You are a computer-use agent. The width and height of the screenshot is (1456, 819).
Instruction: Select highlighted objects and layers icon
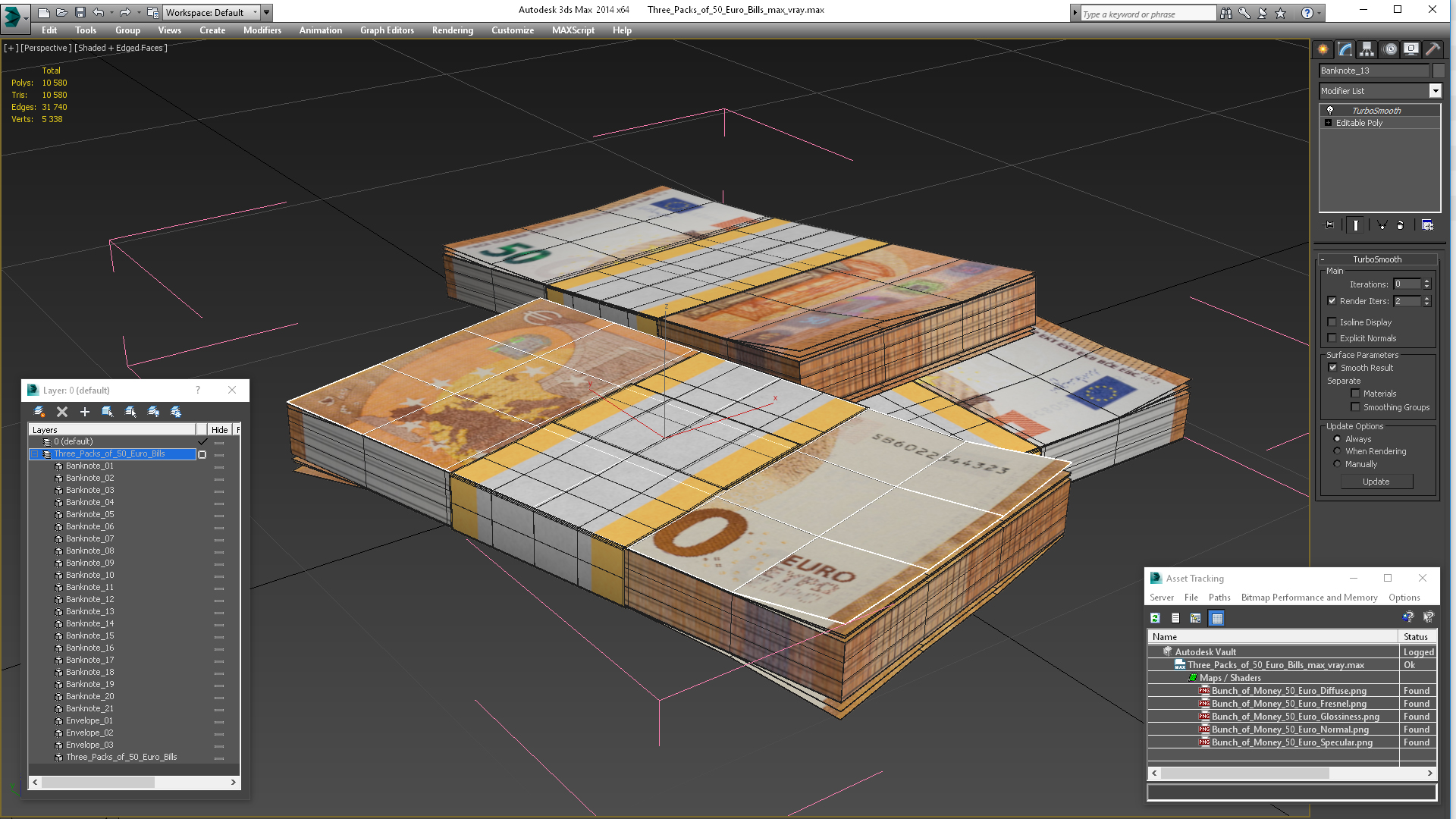coord(108,412)
